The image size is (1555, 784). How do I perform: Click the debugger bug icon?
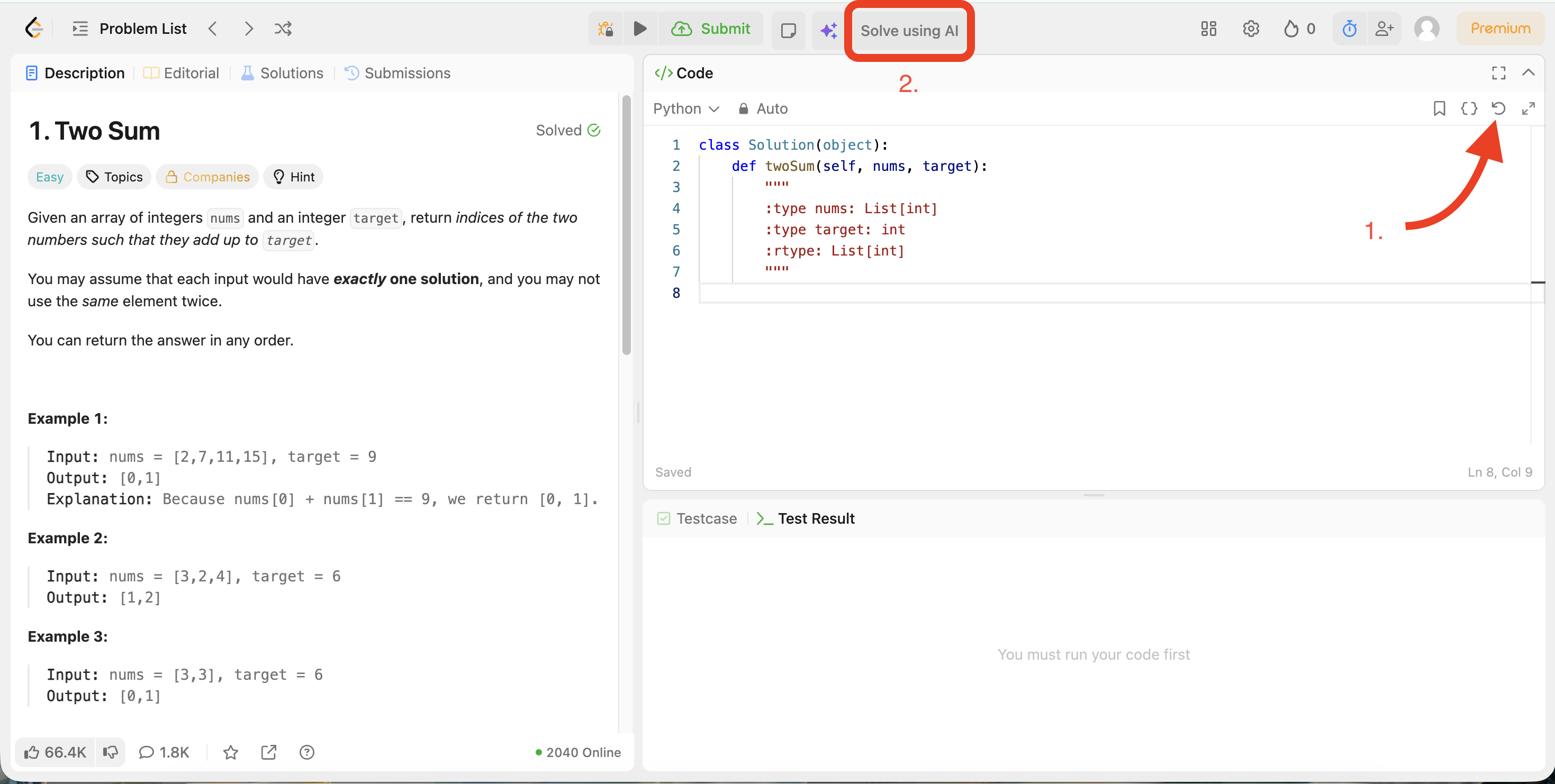pos(605,29)
